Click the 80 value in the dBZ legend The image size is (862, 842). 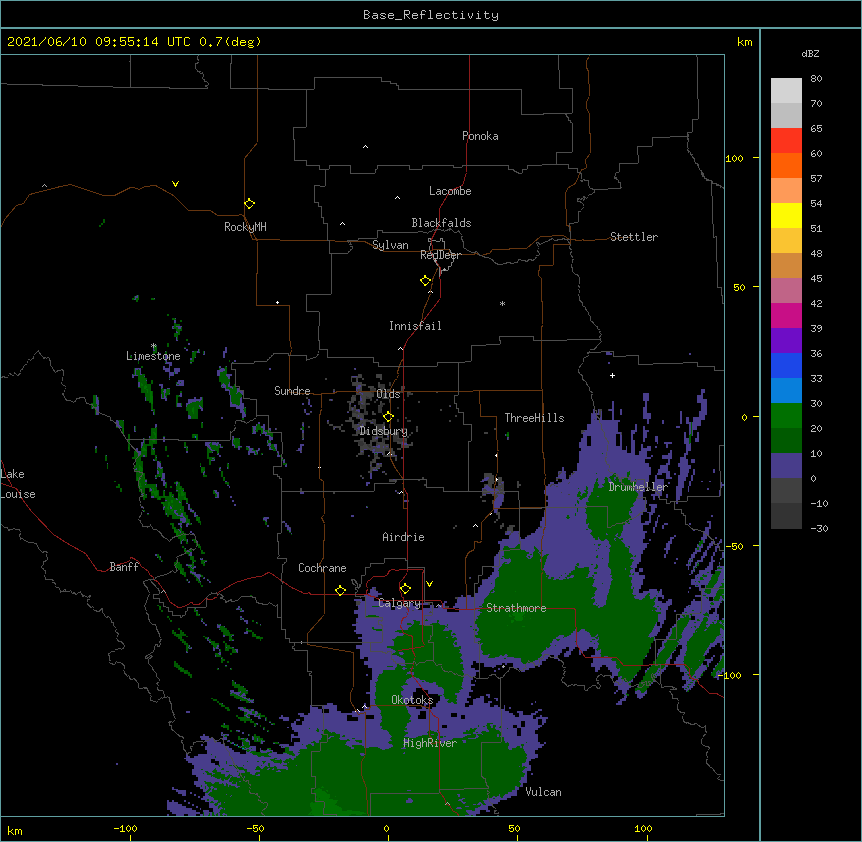[816, 79]
